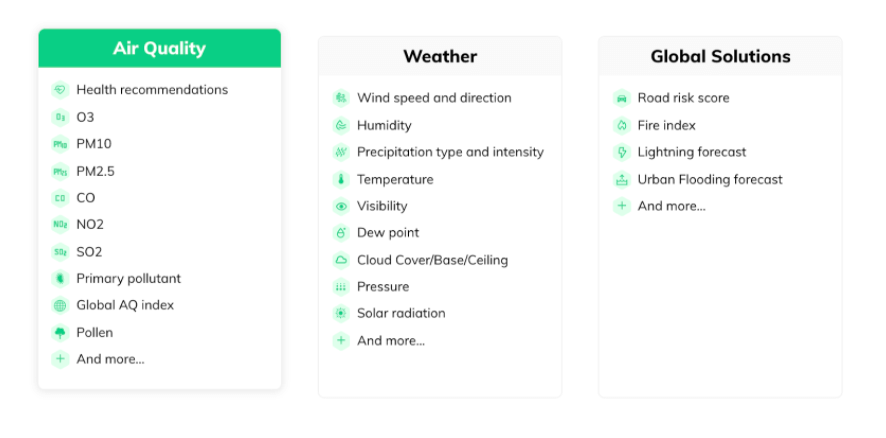886x438 pixels.
Task: Click the O3 ozone icon
Action: (x=60, y=117)
